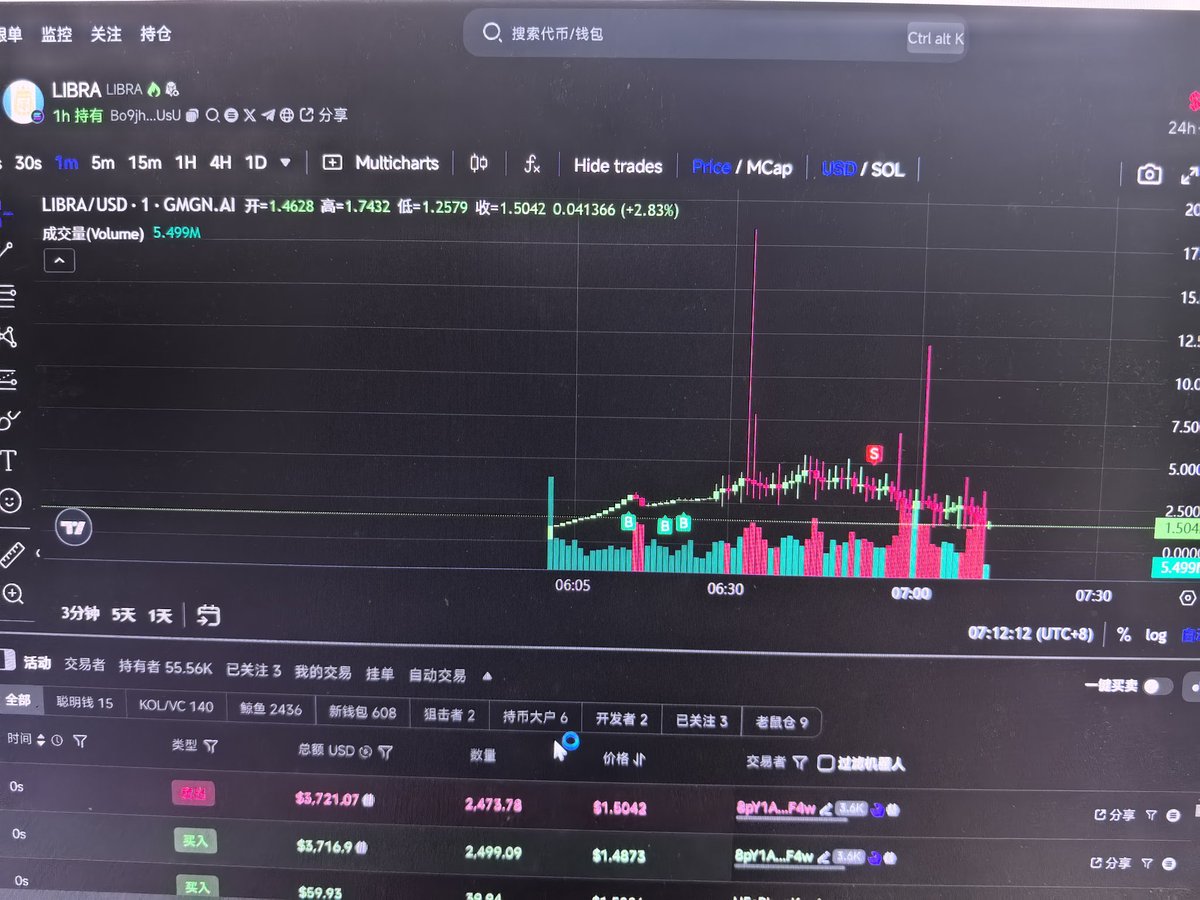1200x900 pixels.
Task: Set chart range to 3分钟
Action: [80, 613]
